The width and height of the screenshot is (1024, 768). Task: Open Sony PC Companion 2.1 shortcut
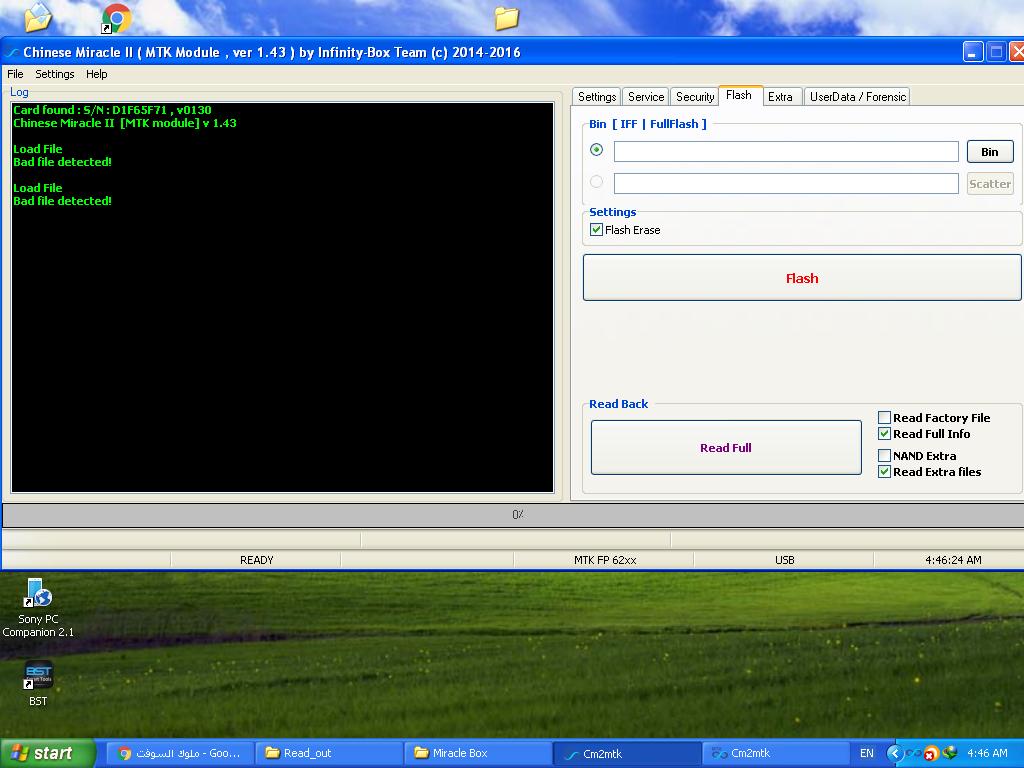pyautogui.click(x=38, y=608)
